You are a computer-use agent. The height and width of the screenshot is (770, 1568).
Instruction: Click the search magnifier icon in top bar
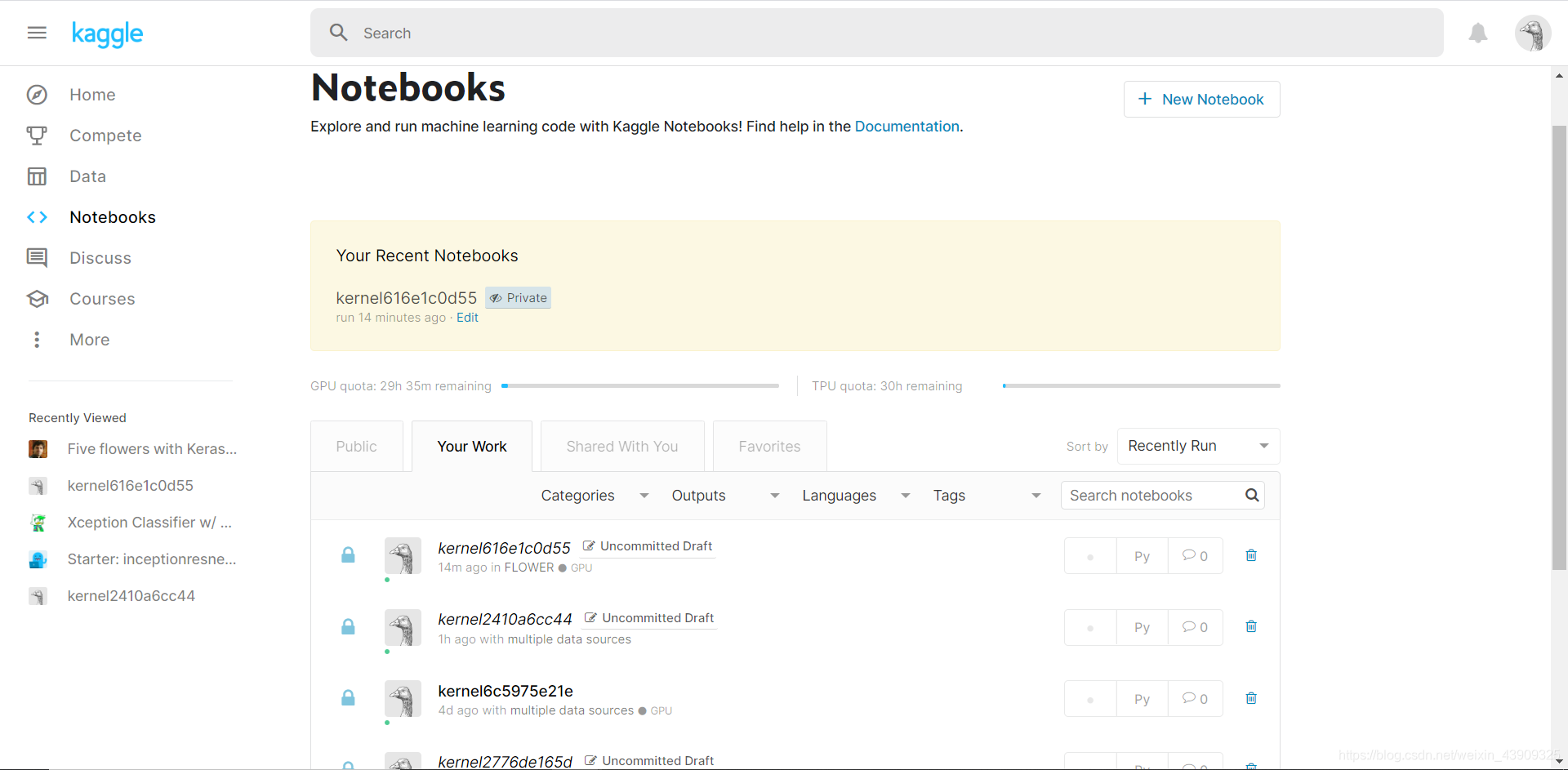coord(338,33)
